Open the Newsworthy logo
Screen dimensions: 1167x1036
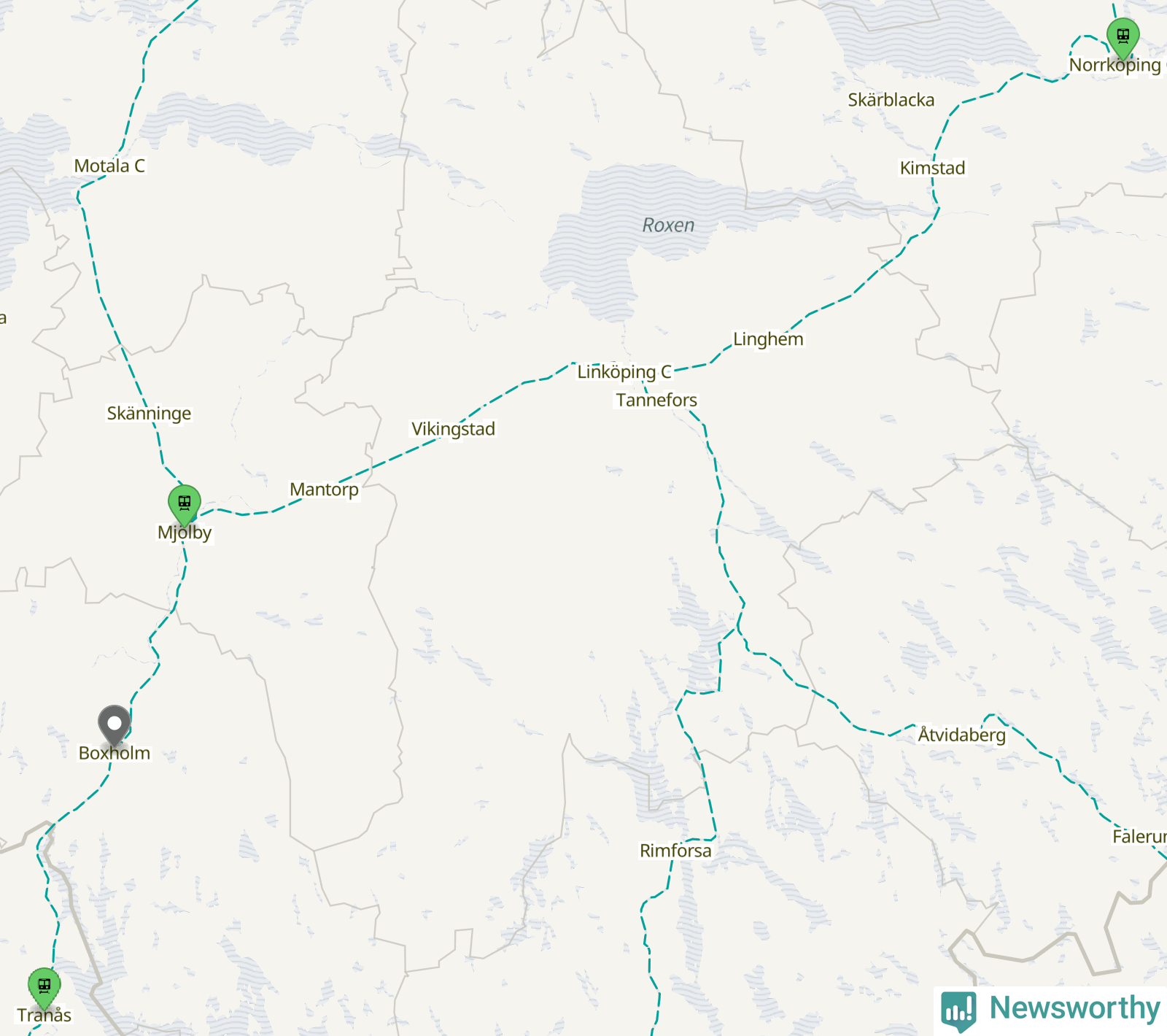(958, 1011)
